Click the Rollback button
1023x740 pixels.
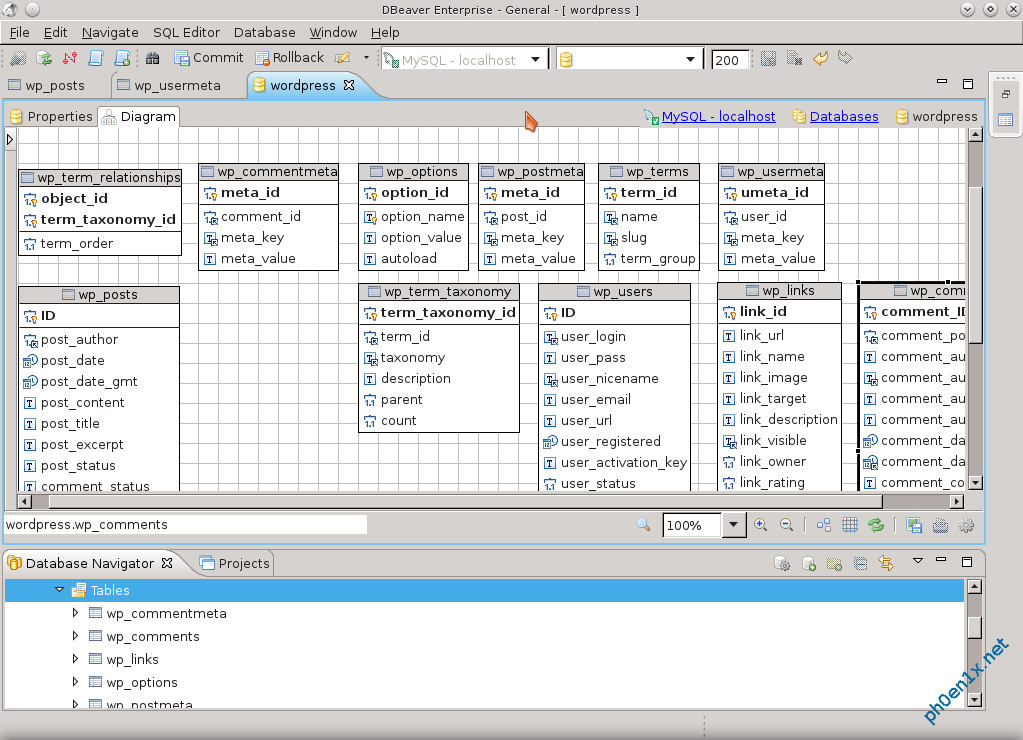click(x=290, y=58)
